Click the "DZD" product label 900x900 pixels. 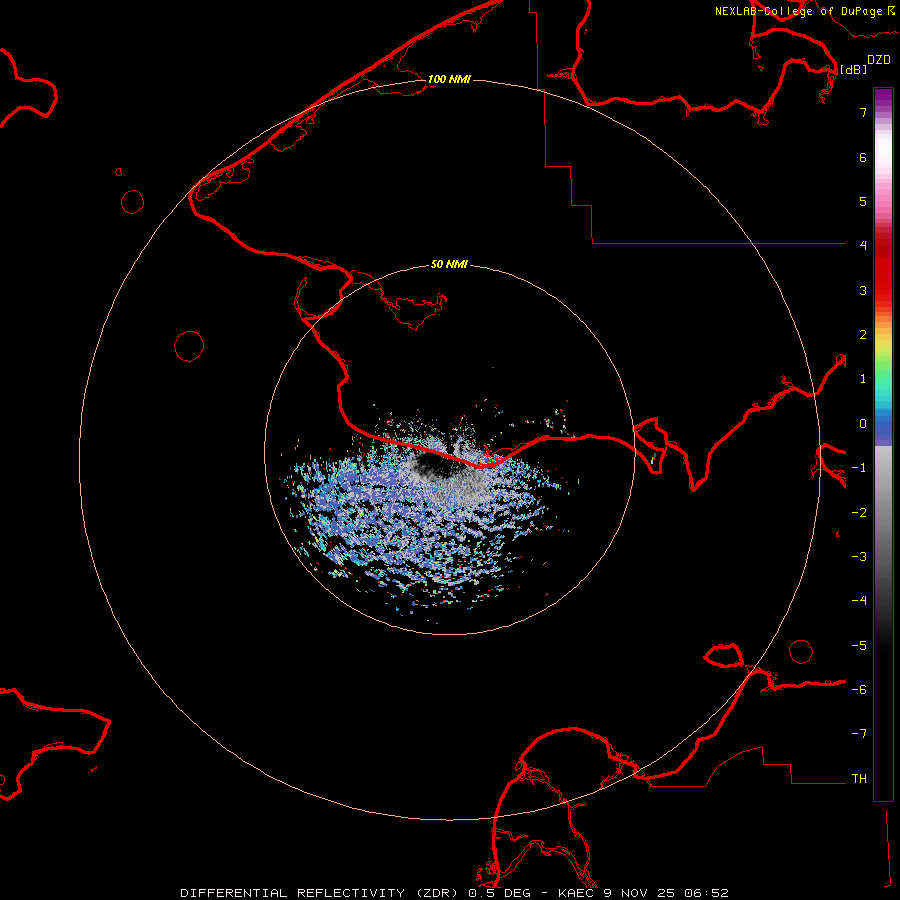pyautogui.click(x=879, y=60)
